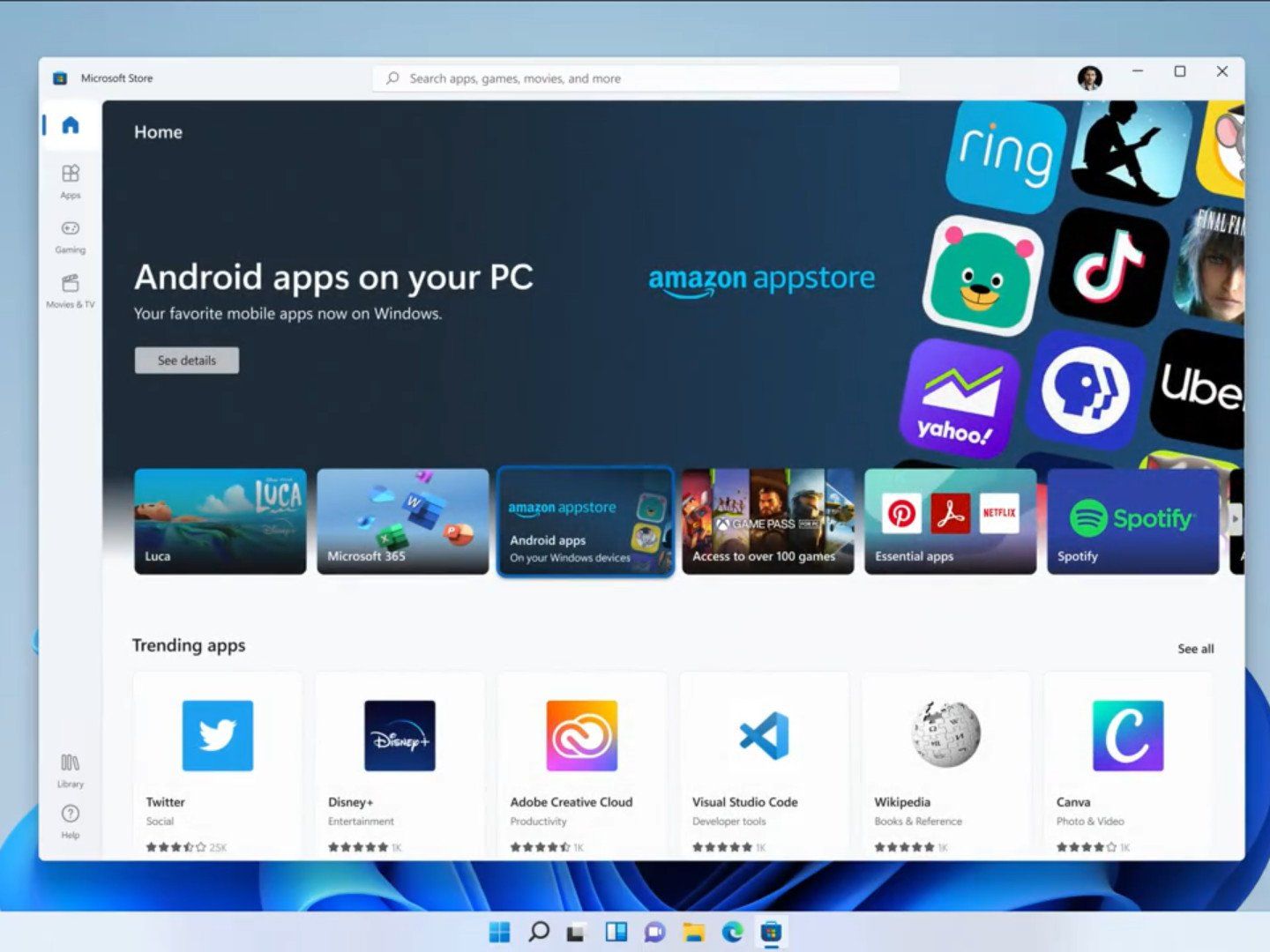
Task: Click the search bar for apps and games
Action: coord(637,78)
